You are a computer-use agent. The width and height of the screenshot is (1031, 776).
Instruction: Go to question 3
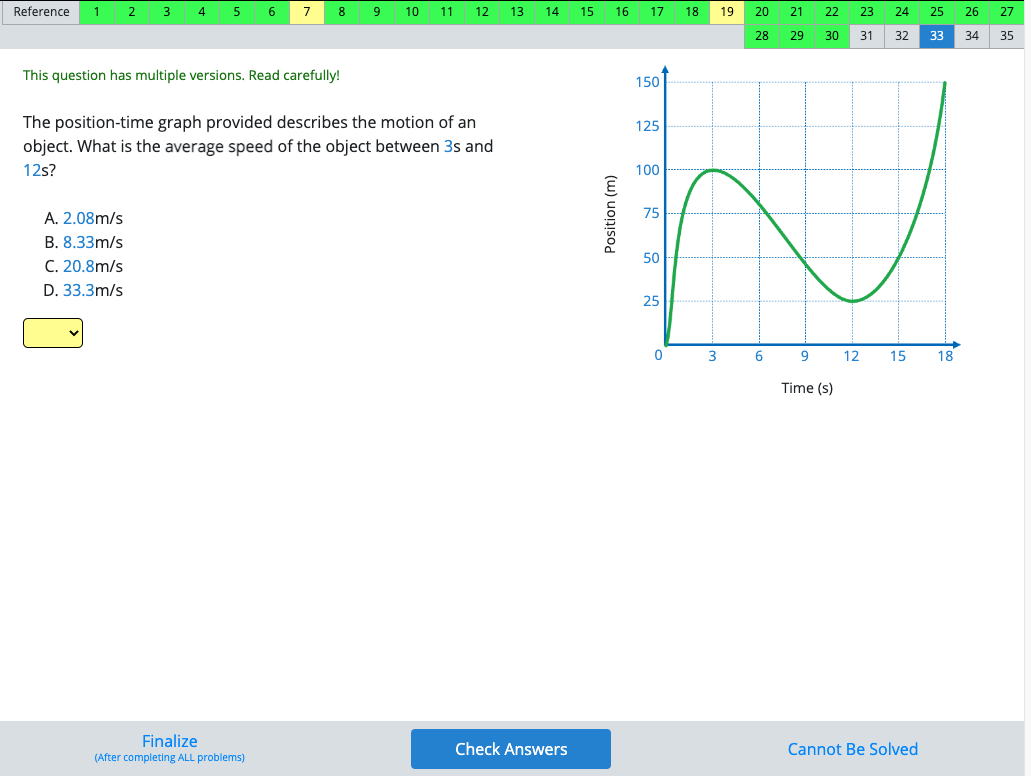tap(166, 12)
